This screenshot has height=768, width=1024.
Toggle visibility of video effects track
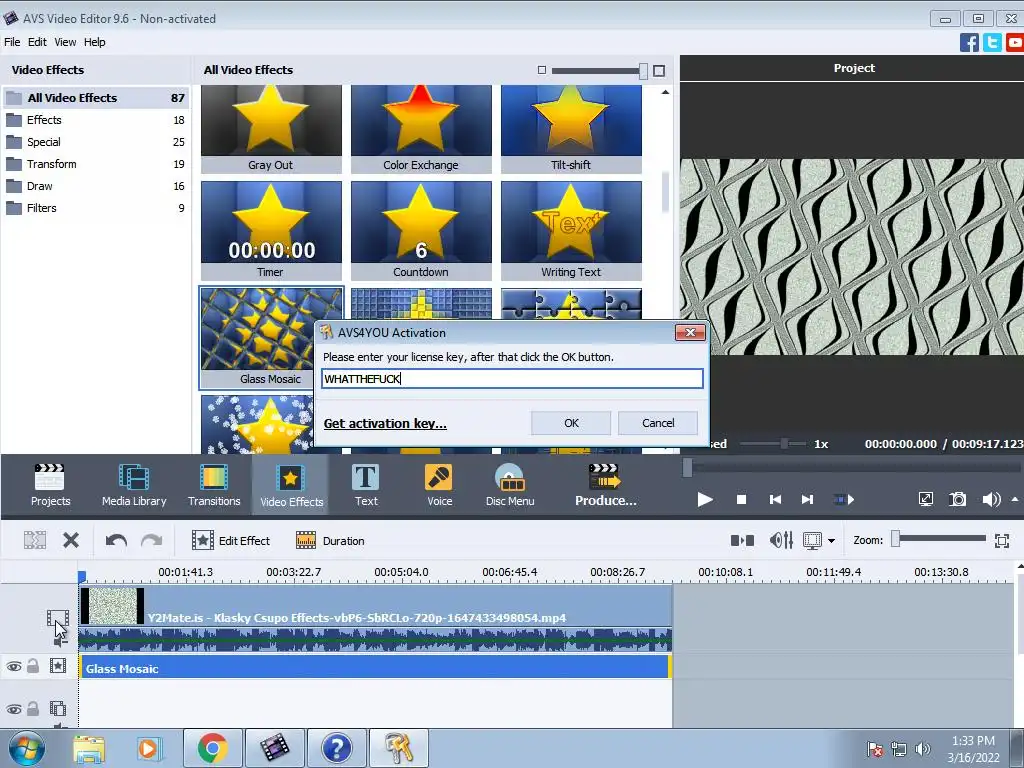[14, 666]
